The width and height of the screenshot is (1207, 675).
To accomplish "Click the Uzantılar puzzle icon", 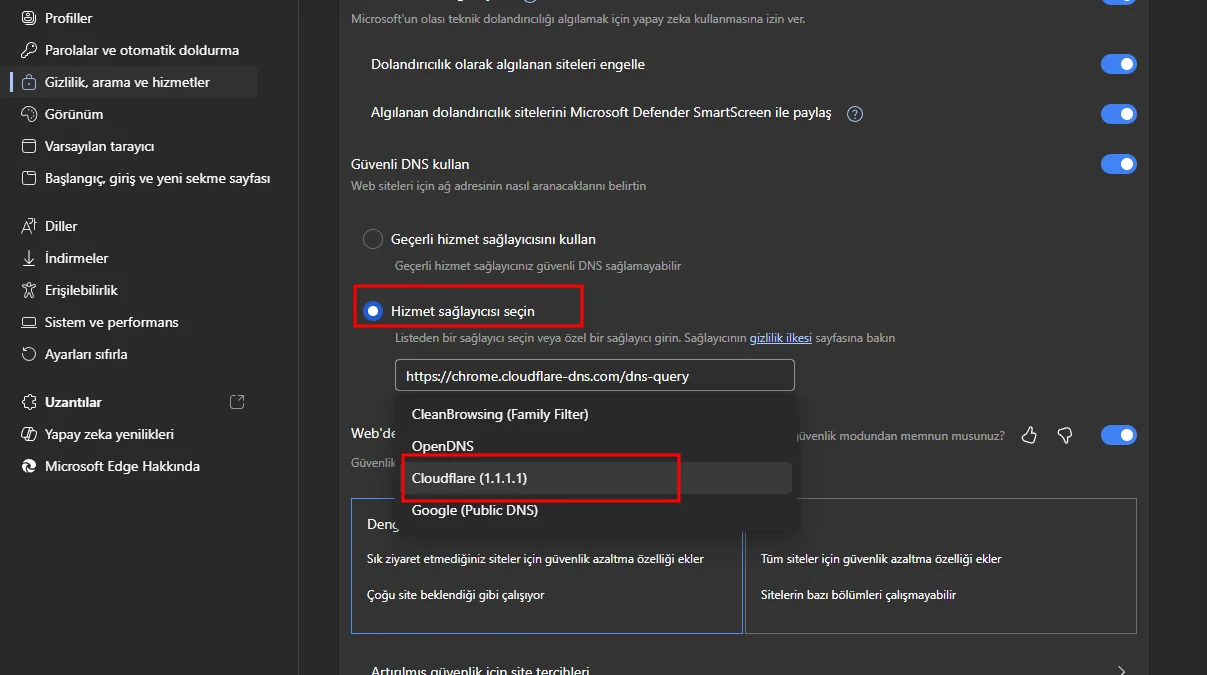I will pyautogui.click(x=28, y=402).
